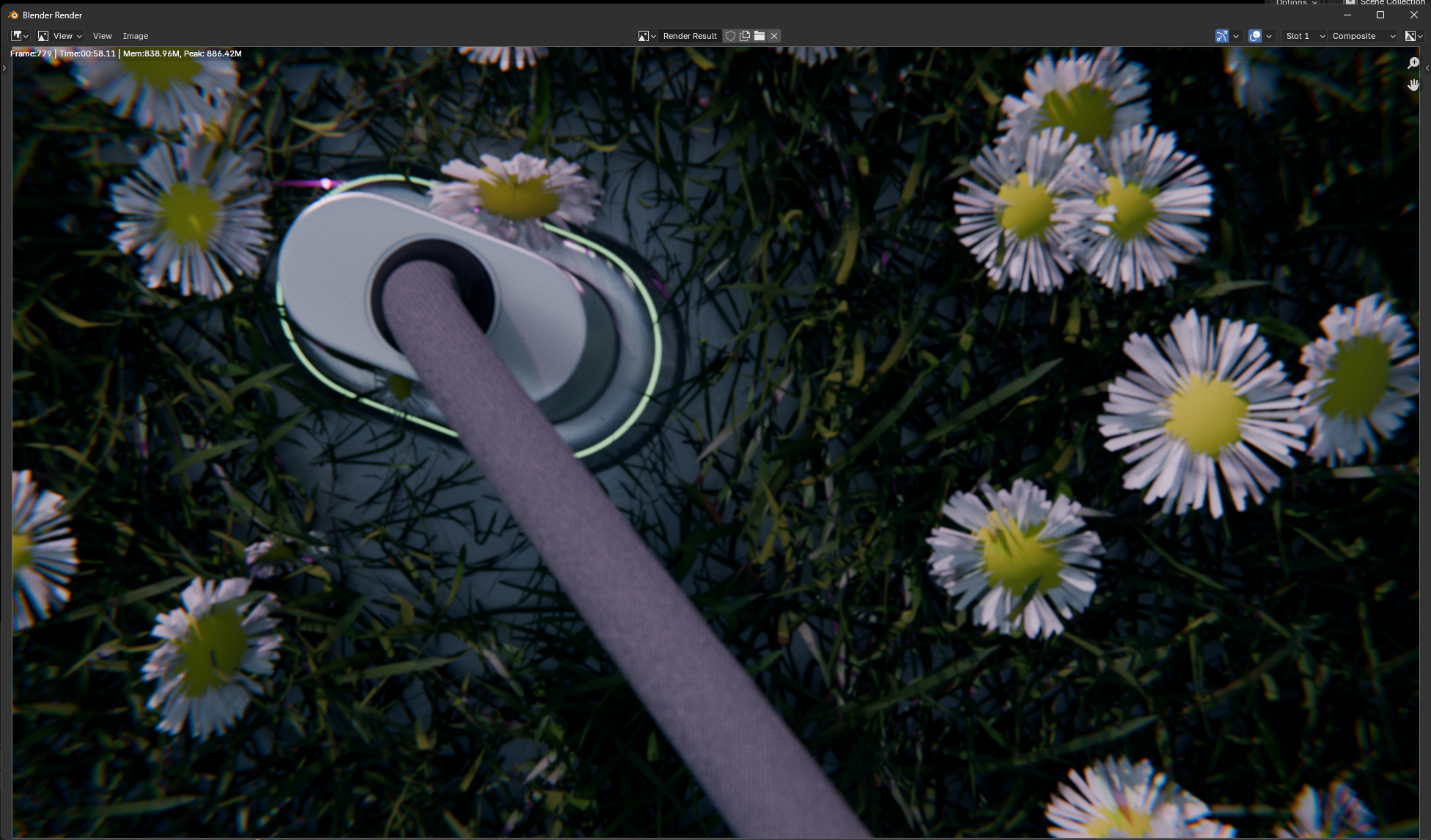This screenshot has height=840, width=1431.
Task: Toggle gizmo visibility
Action: pyautogui.click(x=1221, y=36)
